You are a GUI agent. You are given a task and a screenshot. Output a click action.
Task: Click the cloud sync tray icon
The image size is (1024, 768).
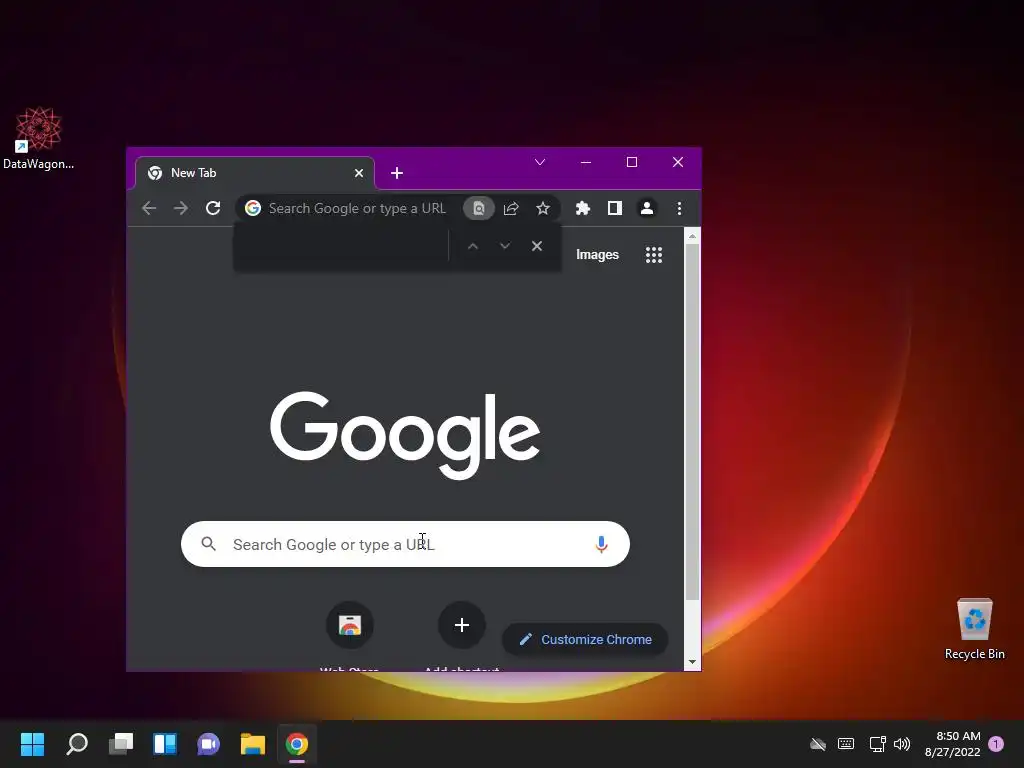tap(818, 744)
